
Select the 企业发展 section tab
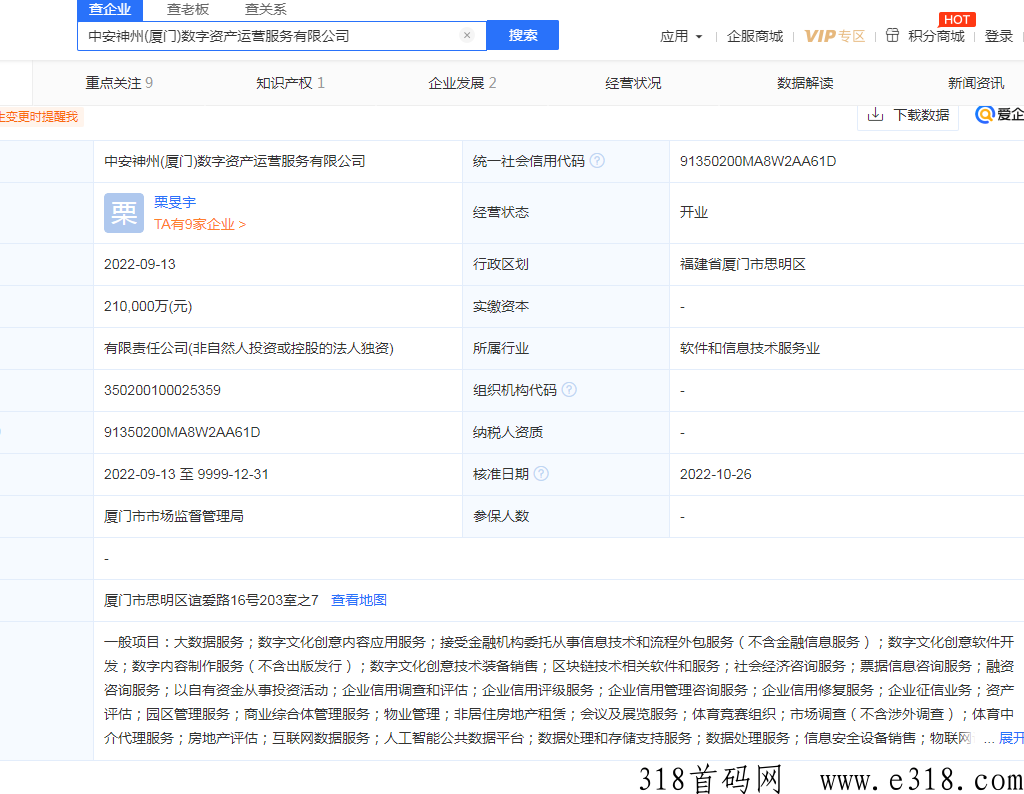click(462, 83)
